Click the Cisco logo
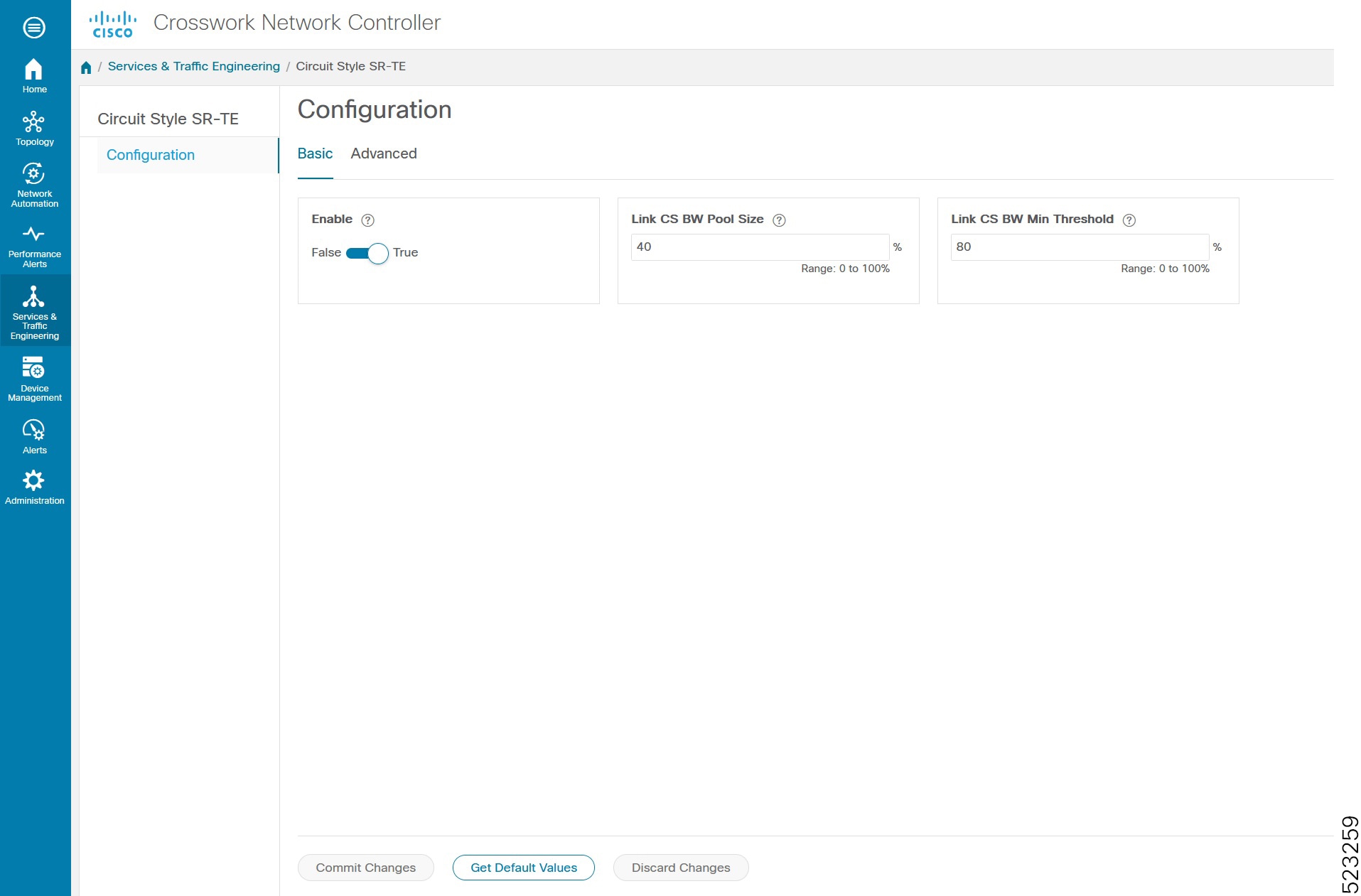 tap(112, 24)
